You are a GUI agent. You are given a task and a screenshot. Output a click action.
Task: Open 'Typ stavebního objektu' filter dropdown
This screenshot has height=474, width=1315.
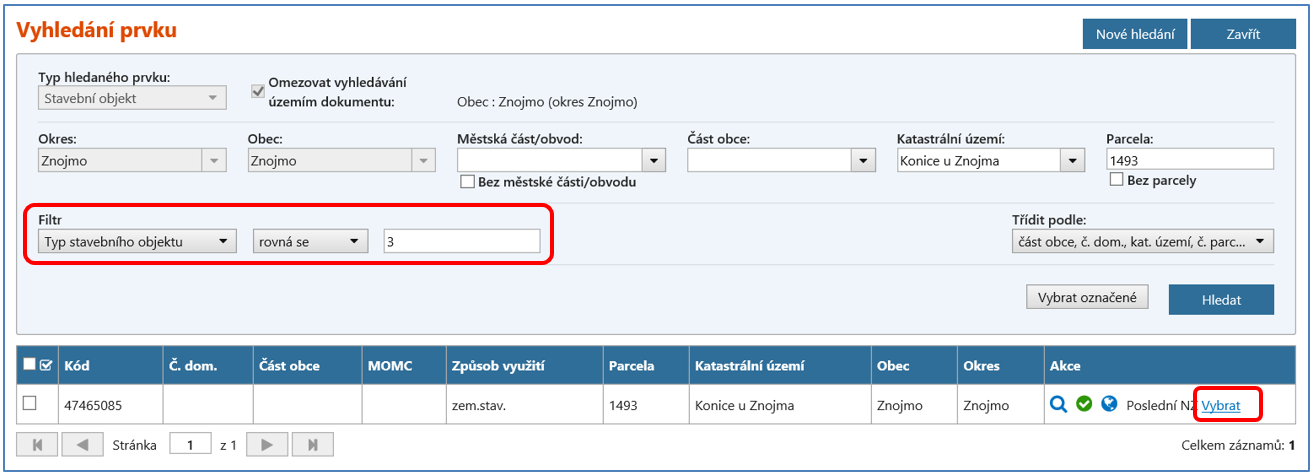[223, 241]
